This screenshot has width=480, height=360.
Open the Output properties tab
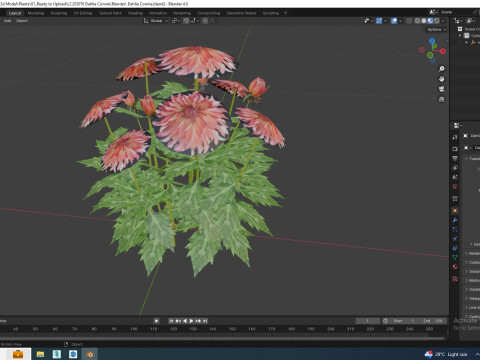click(455, 158)
